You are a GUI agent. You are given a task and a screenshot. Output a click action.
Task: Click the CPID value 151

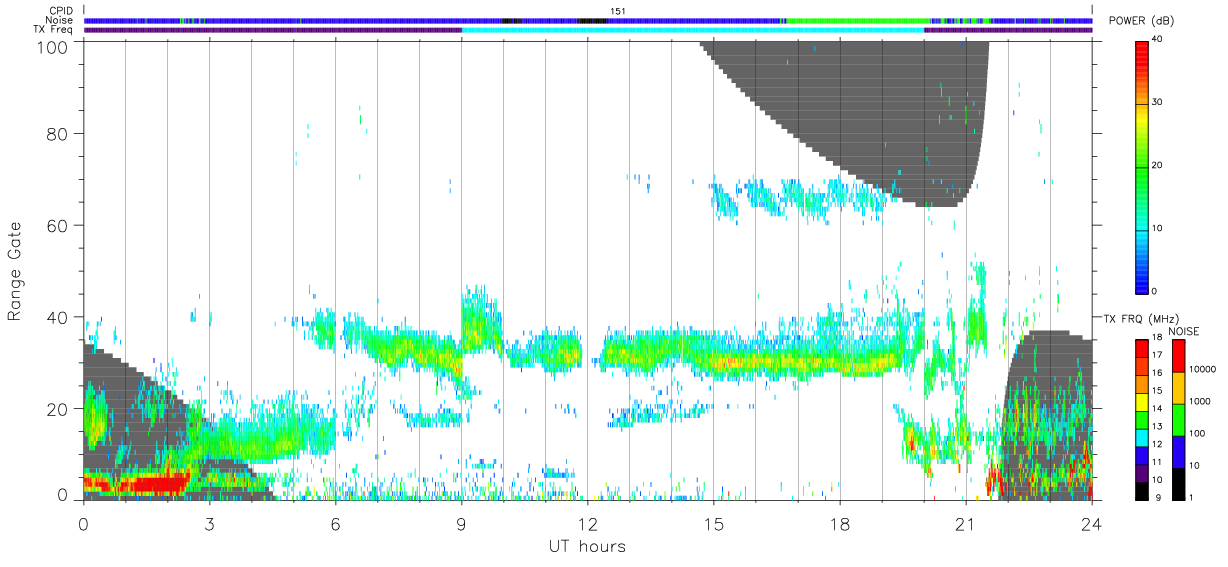[617, 11]
